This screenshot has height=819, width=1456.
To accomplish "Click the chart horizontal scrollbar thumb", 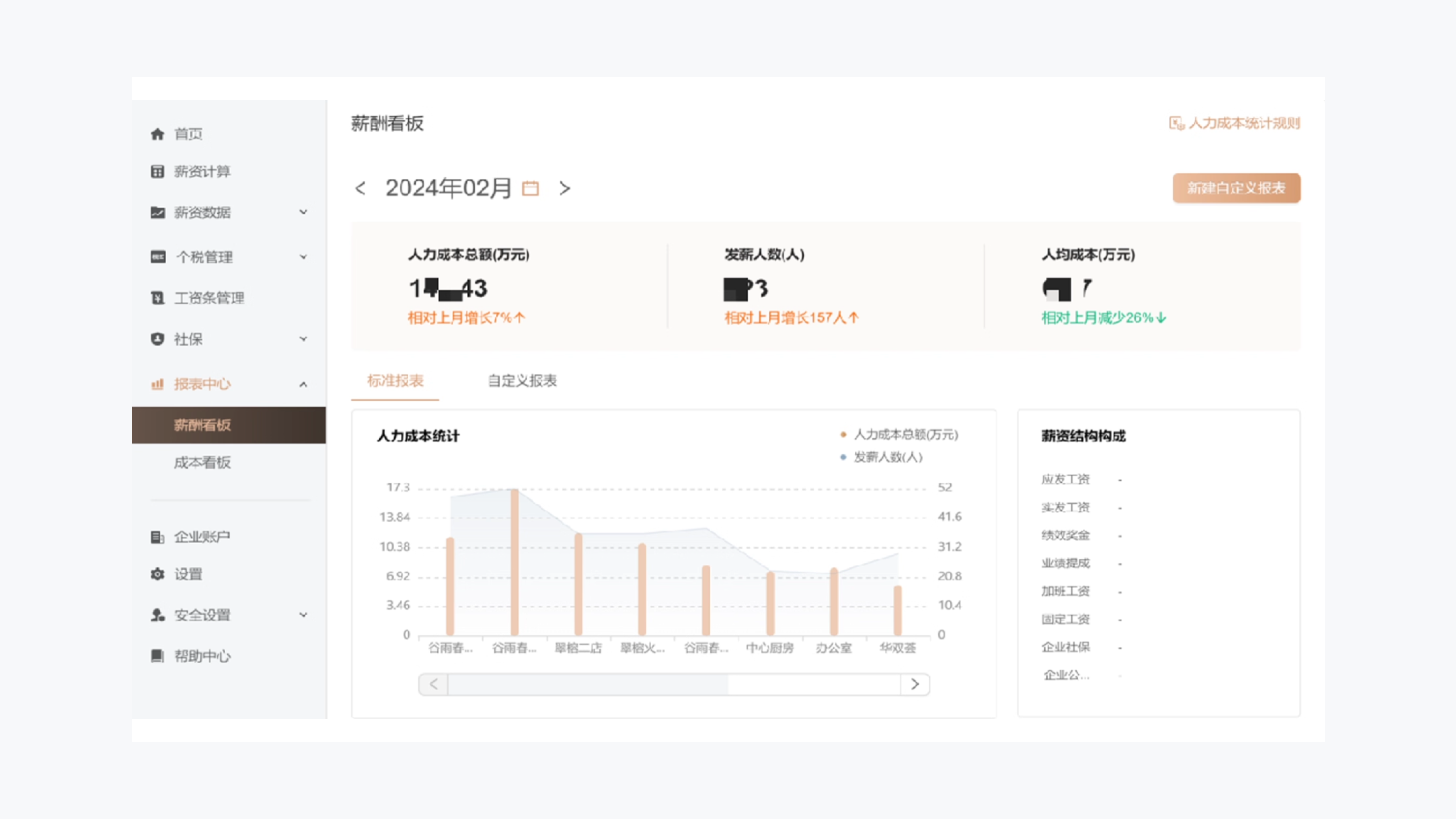I will (x=588, y=685).
